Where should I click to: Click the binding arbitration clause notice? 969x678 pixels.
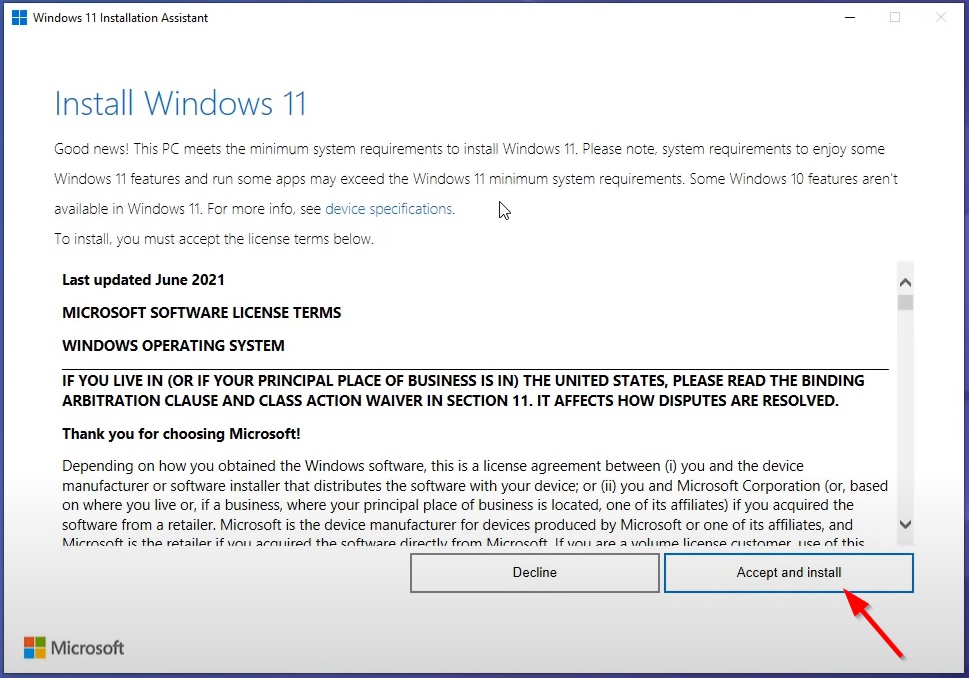[463, 391]
